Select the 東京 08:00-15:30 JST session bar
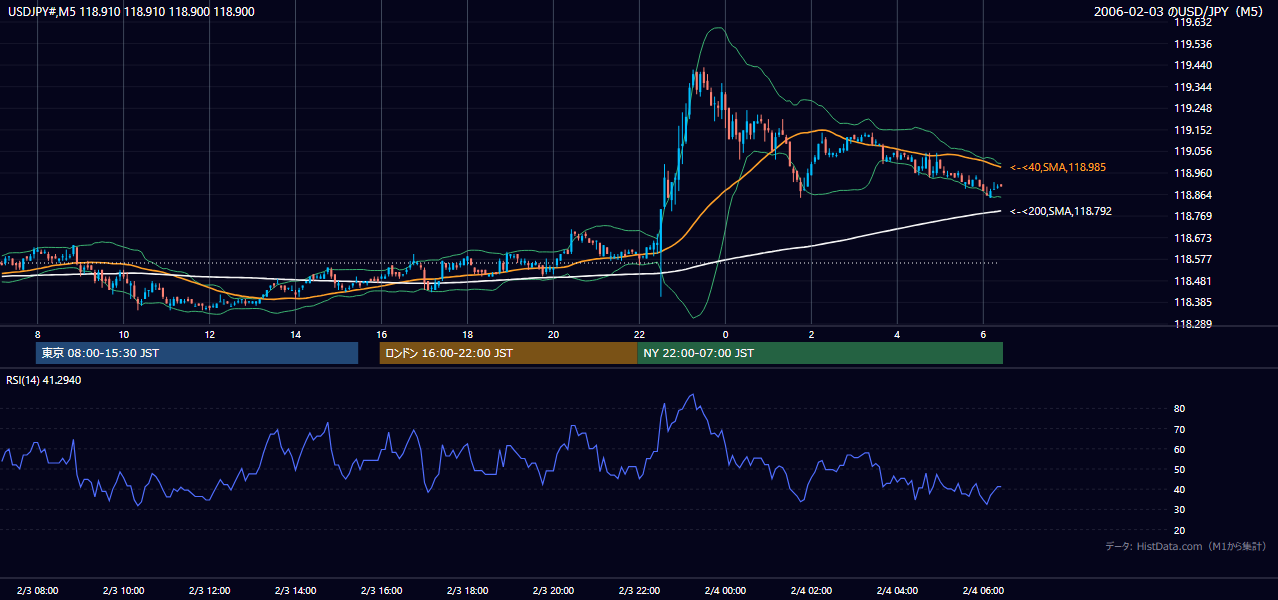 (197, 353)
